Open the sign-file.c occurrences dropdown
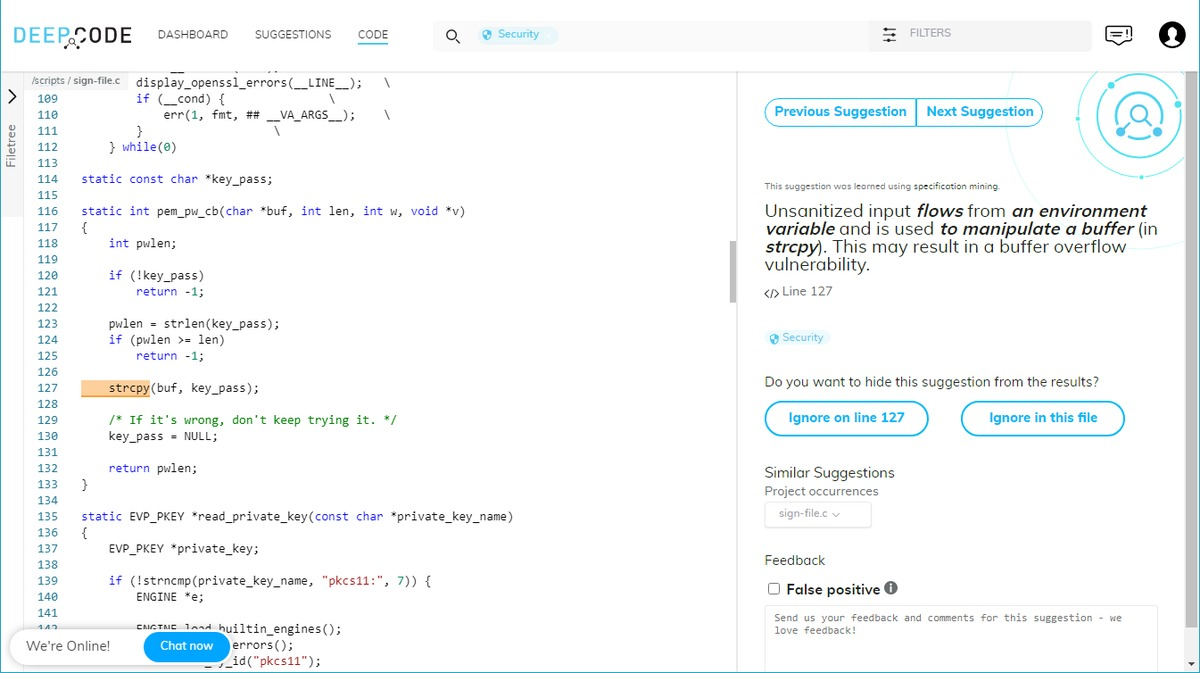 tap(817, 514)
